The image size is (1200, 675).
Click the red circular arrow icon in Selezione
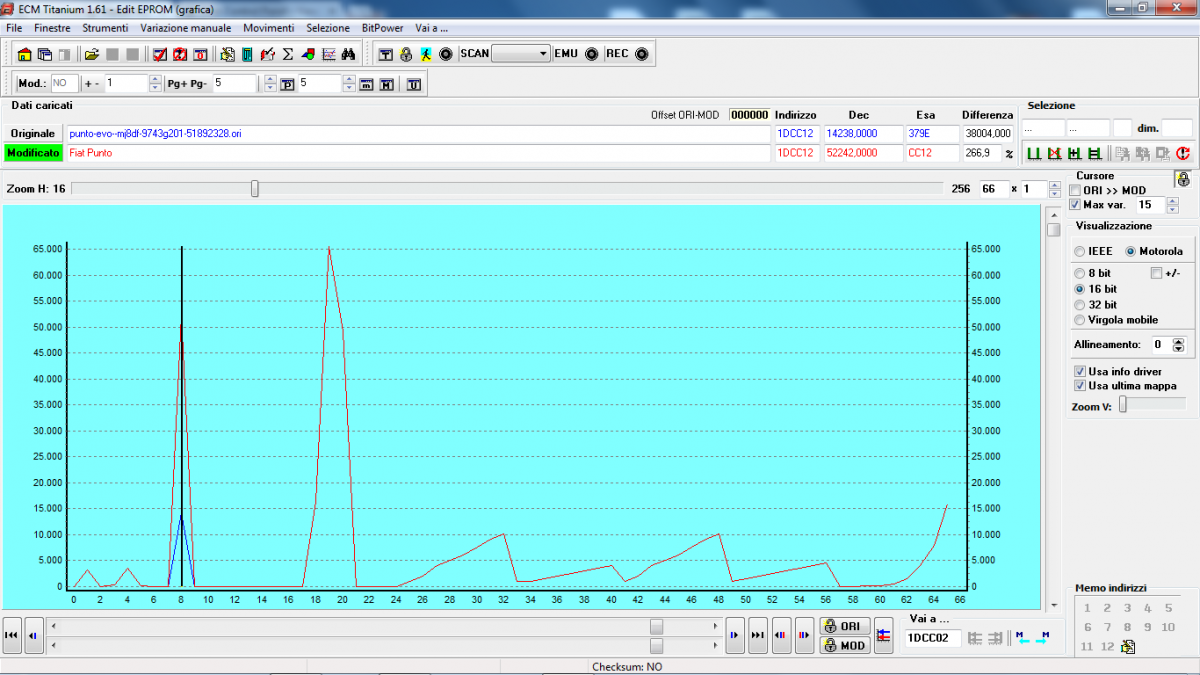coord(1183,154)
